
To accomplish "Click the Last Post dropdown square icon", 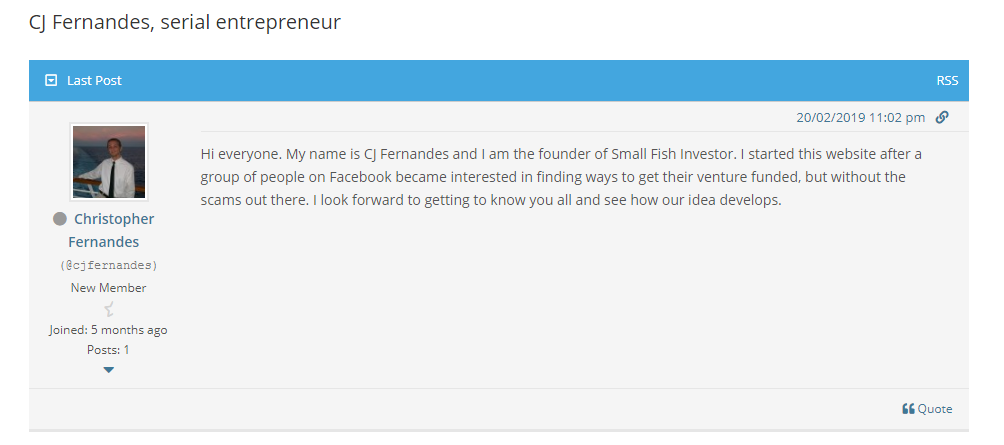I will [x=51, y=80].
